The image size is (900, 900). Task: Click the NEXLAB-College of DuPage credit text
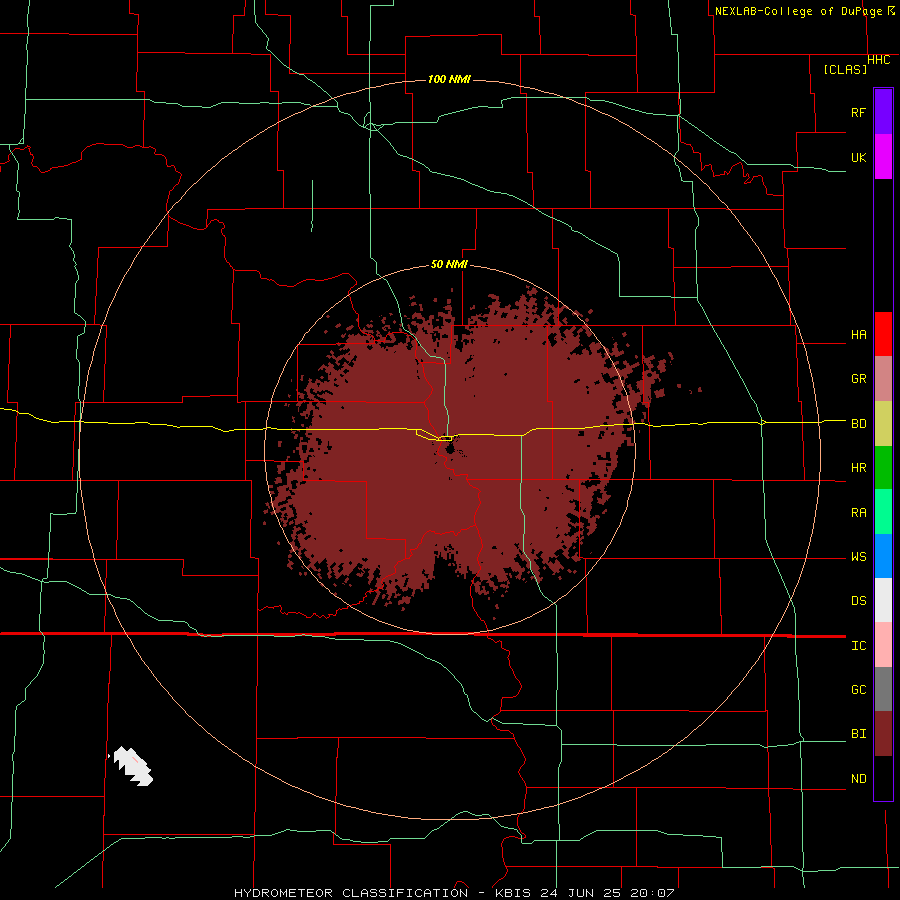tap(798, 11)
